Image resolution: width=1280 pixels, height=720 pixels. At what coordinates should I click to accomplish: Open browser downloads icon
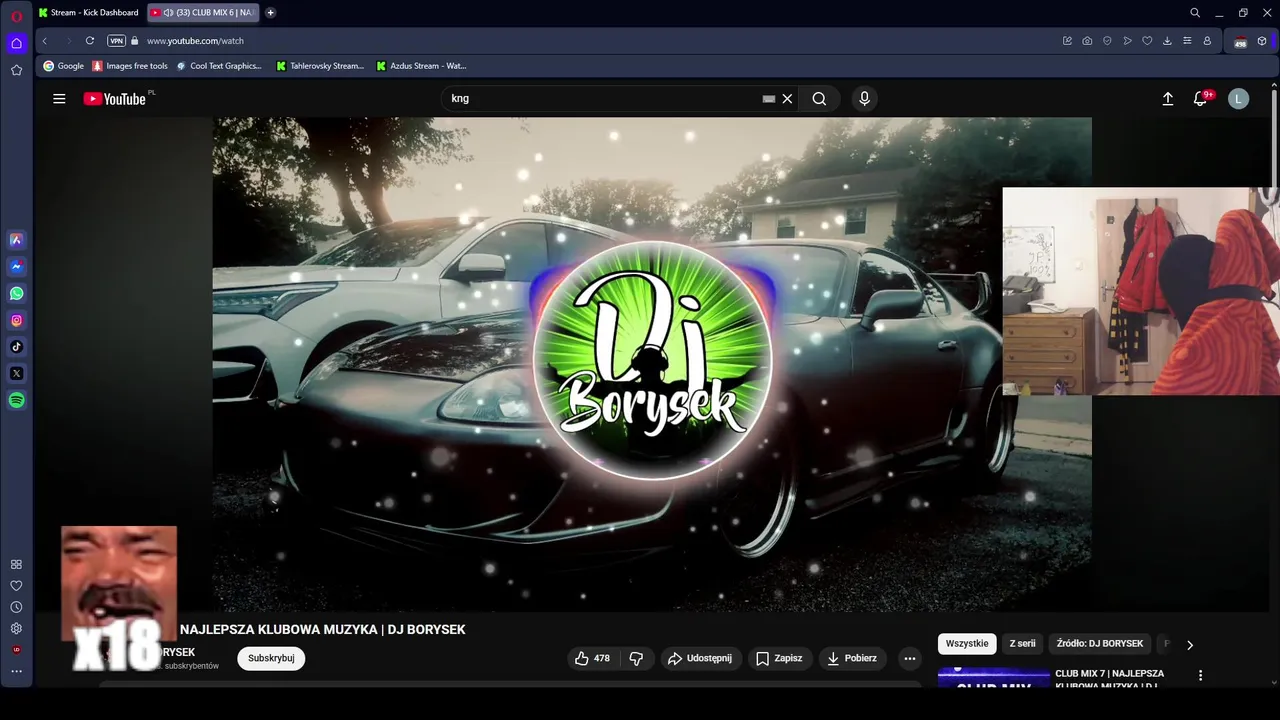click(x=1167, y=41)
